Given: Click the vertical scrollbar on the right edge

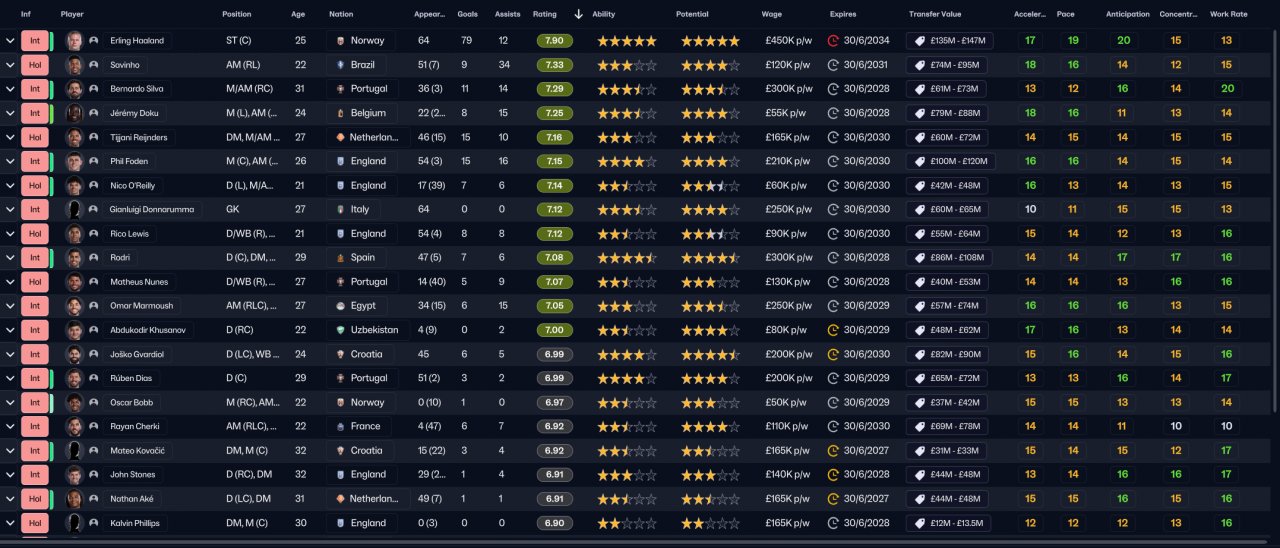Looking at the screenshot, I should (1275, 220).
